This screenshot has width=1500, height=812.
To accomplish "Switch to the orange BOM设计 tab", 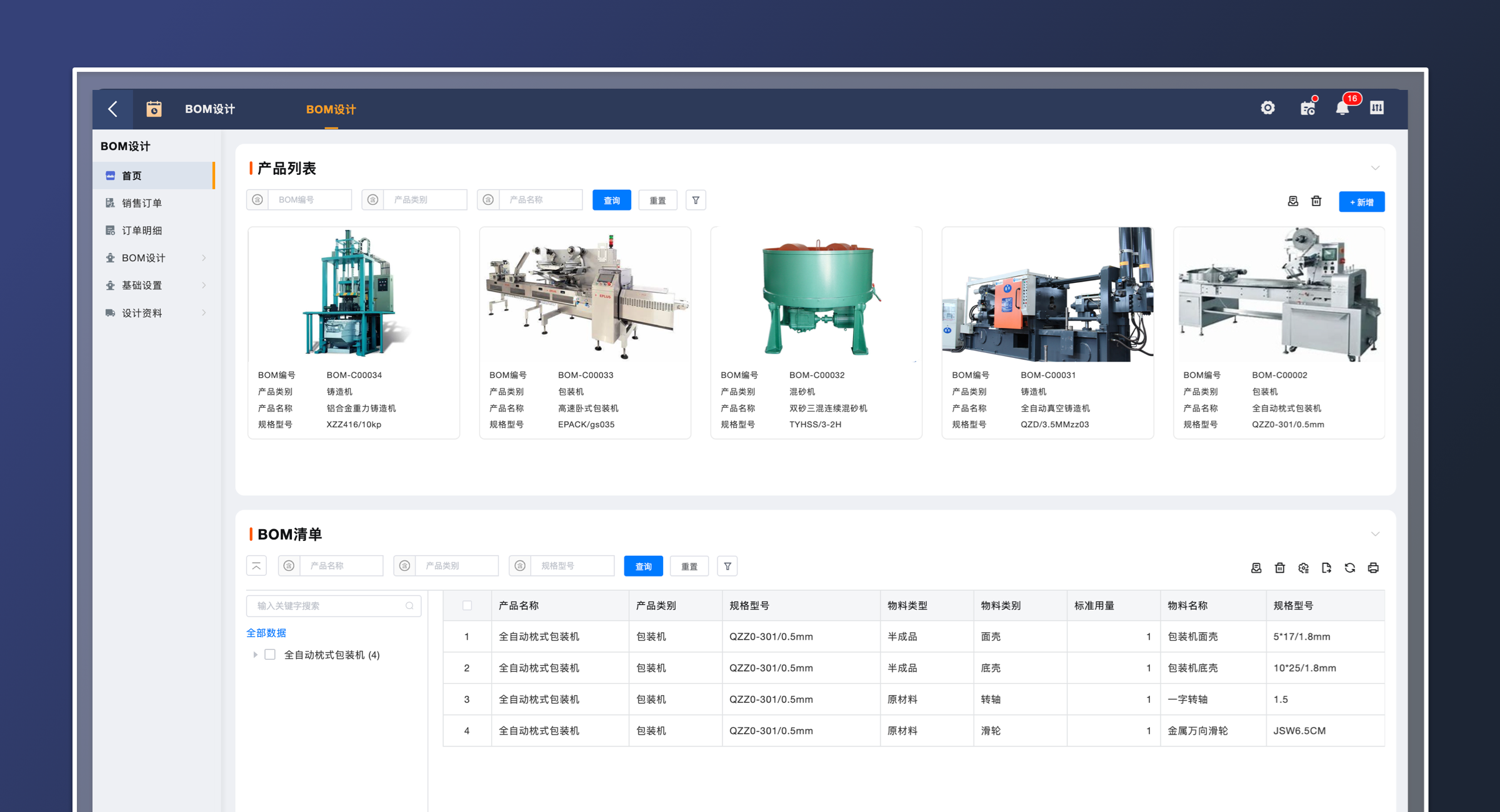I will 331,109.
